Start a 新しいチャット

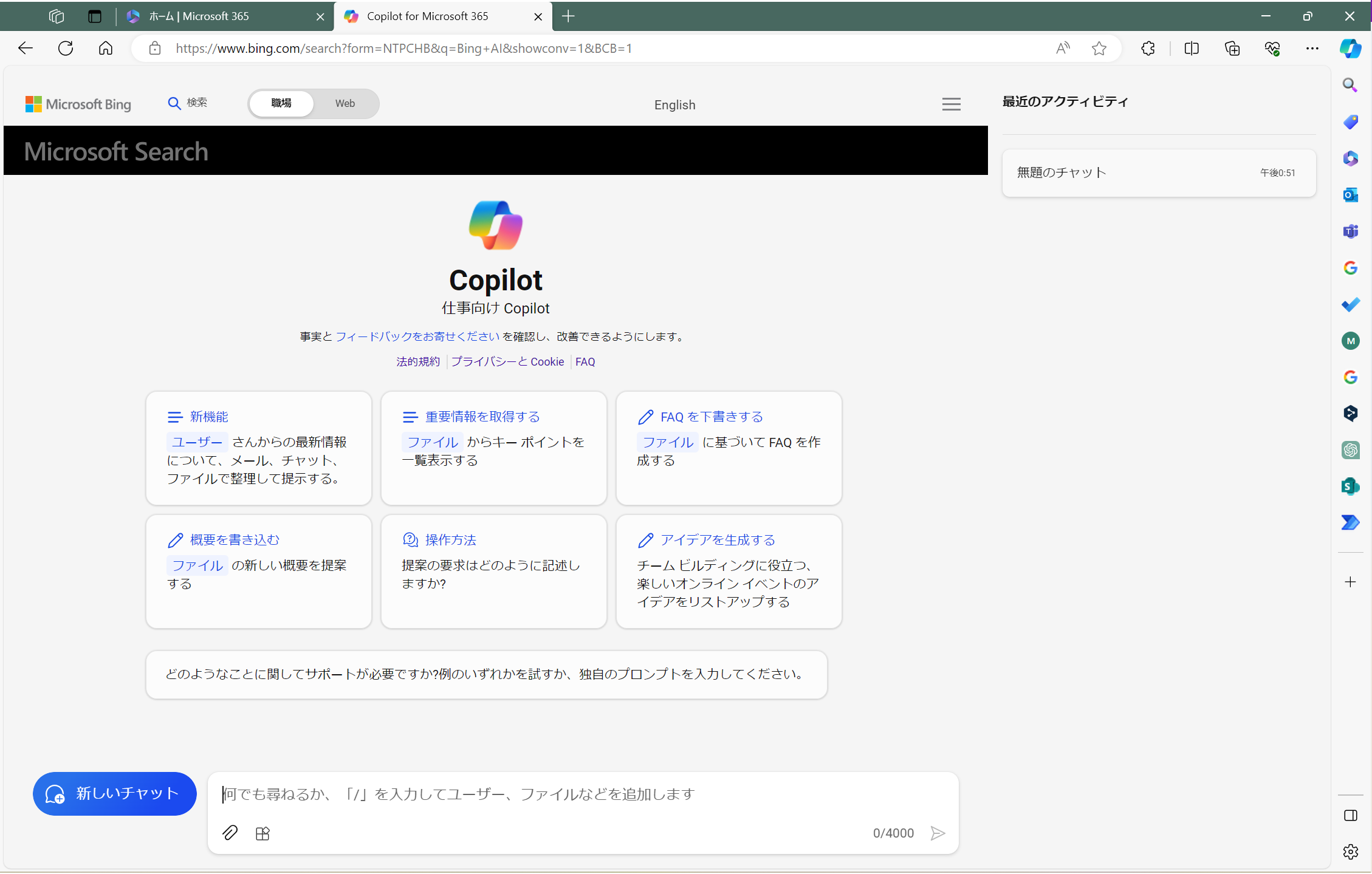(x=115, y=794)
